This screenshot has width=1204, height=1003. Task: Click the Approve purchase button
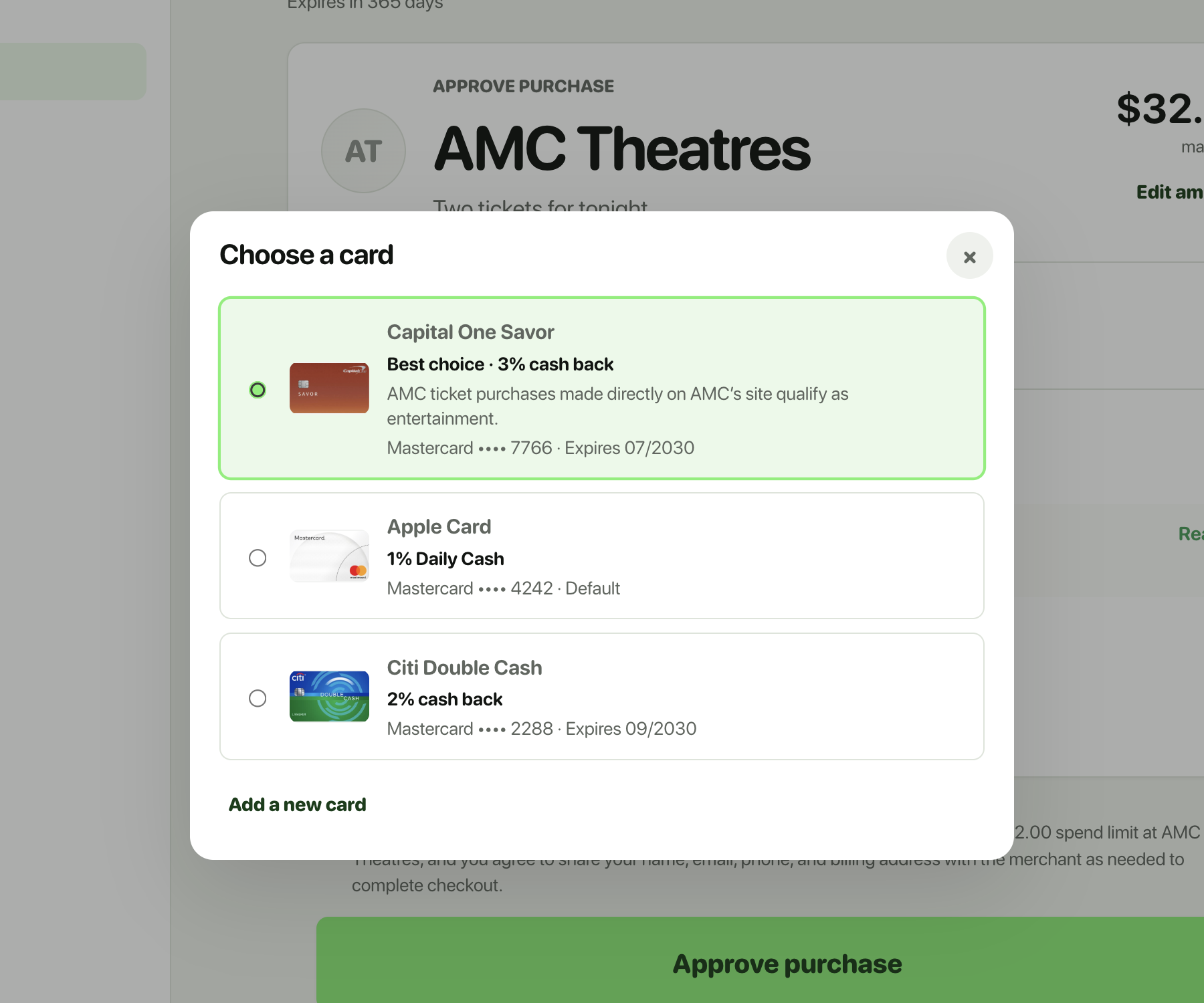point(760,960)
